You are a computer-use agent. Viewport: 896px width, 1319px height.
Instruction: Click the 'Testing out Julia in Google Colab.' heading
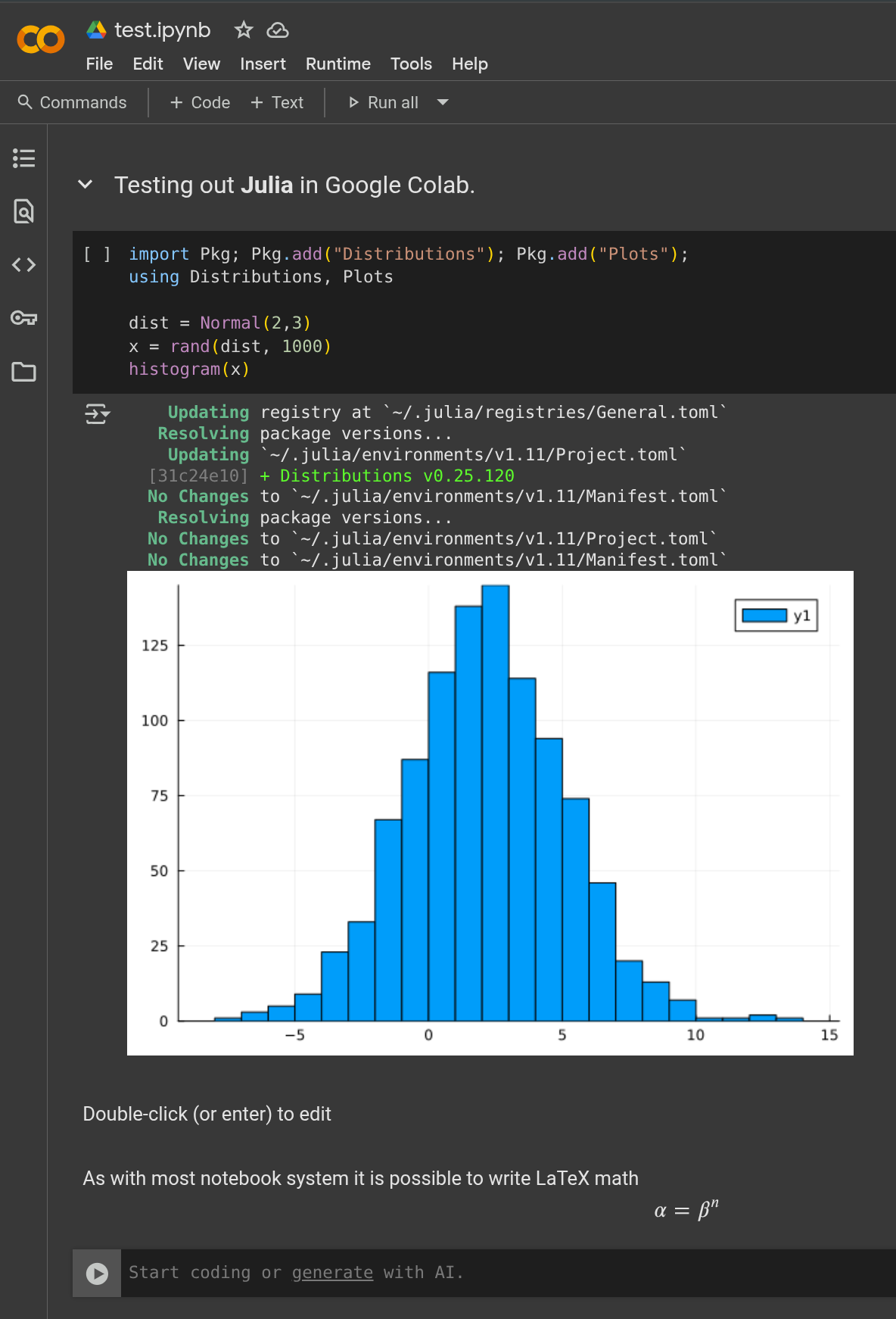pos(294,185)
